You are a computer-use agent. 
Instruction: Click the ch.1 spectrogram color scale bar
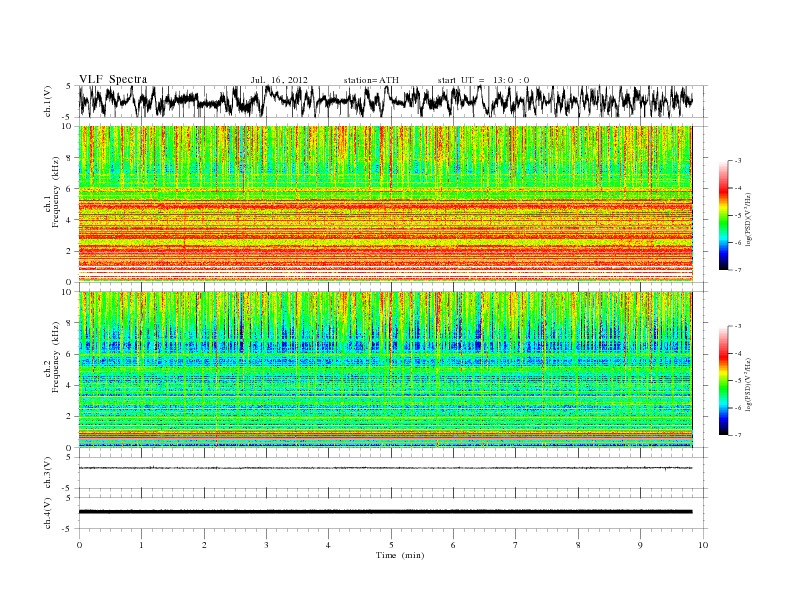pos(723,216)
